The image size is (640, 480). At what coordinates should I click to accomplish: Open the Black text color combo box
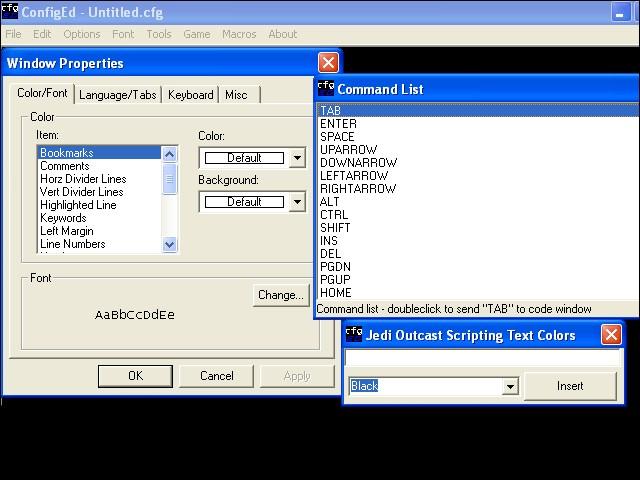(510, 387)
